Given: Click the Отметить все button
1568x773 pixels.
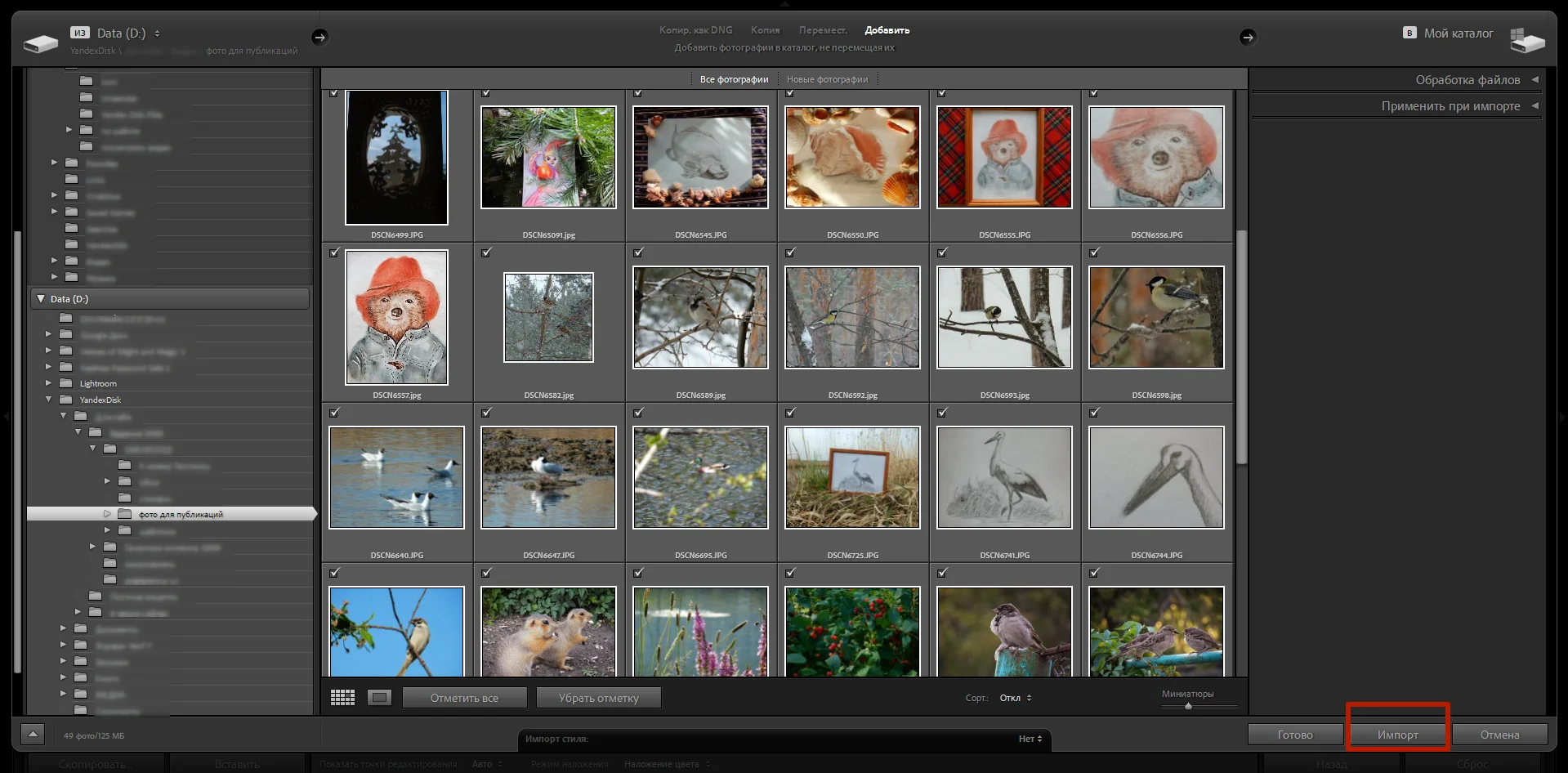Looking at the screenshot, I should tap(464, 698).
